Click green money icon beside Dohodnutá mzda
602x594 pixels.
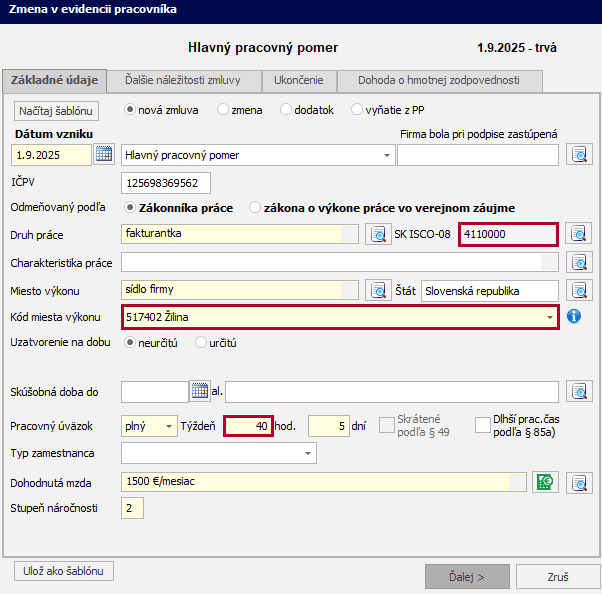click(544, 481)
